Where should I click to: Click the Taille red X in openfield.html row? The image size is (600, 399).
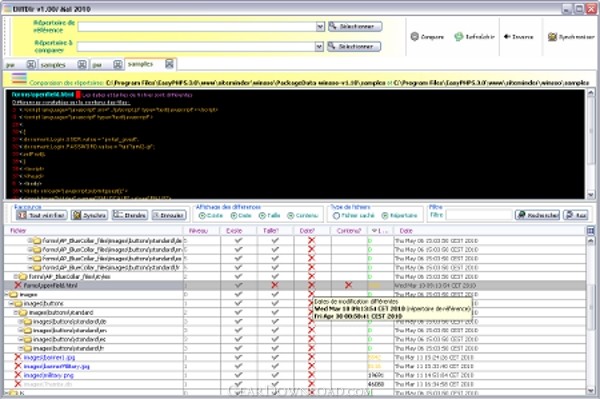click(x=275, y=285)
